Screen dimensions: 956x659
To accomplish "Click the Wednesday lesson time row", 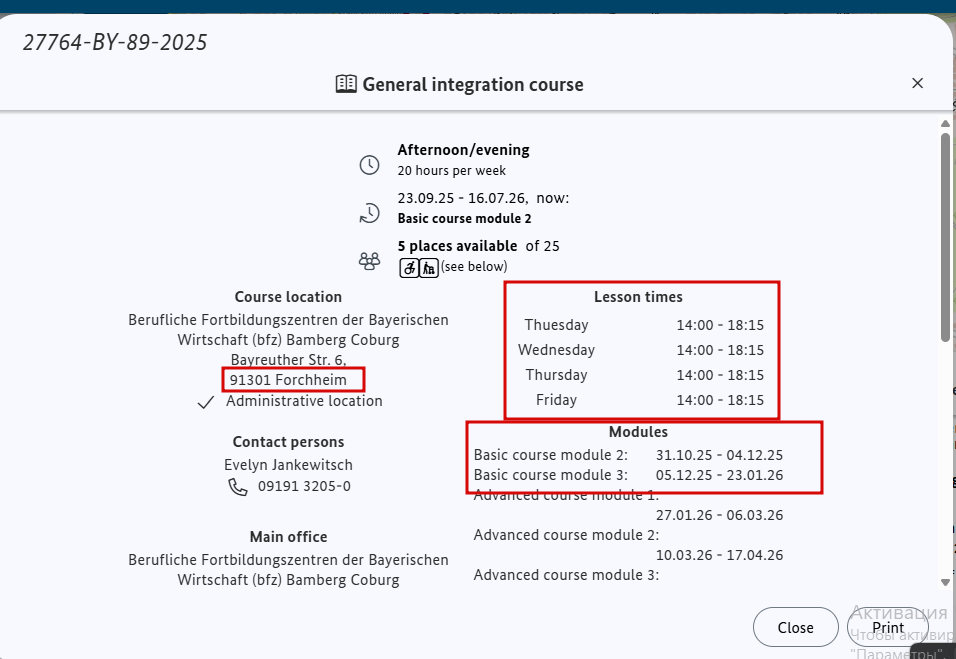I will tap(641, 350).
